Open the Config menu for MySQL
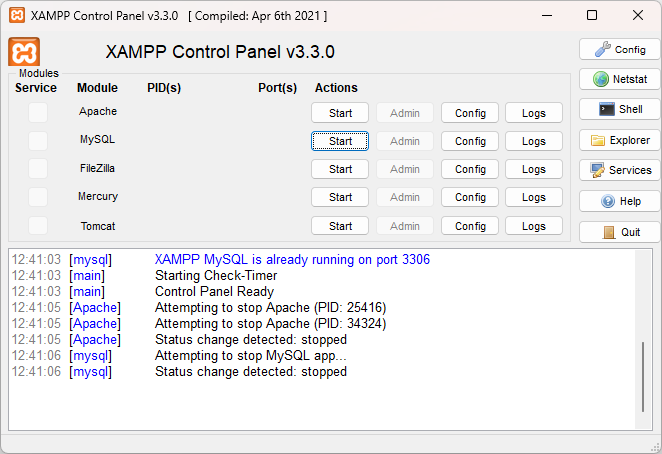Viewport: 662px width, 454px height. (470, 141)
